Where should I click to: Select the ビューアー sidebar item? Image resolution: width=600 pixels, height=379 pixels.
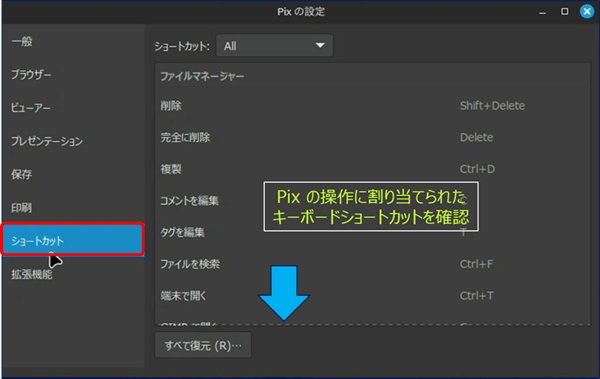tap(73, 108)
